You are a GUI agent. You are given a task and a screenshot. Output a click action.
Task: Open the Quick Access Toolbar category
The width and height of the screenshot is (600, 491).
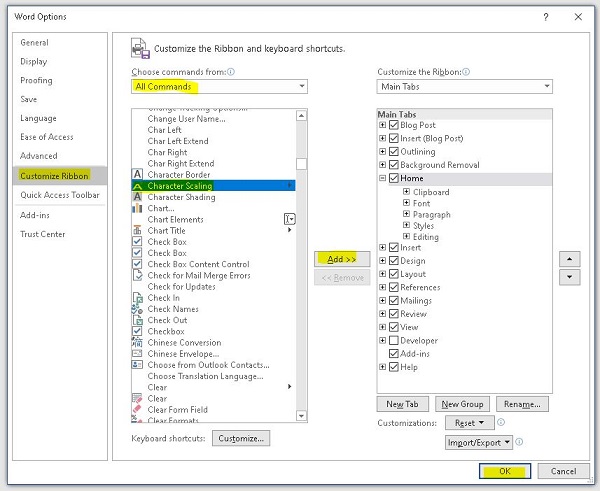coord(60,195)
